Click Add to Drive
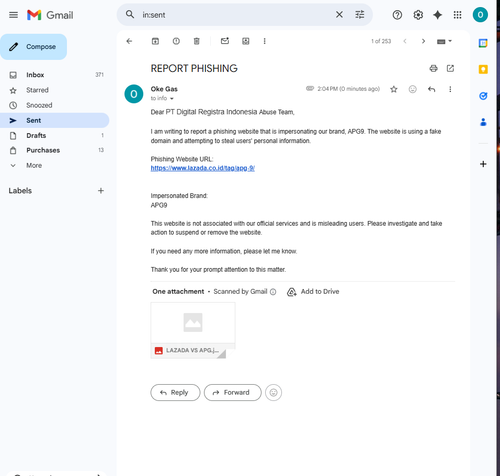The image size is (500, 476). click(313, 292)
